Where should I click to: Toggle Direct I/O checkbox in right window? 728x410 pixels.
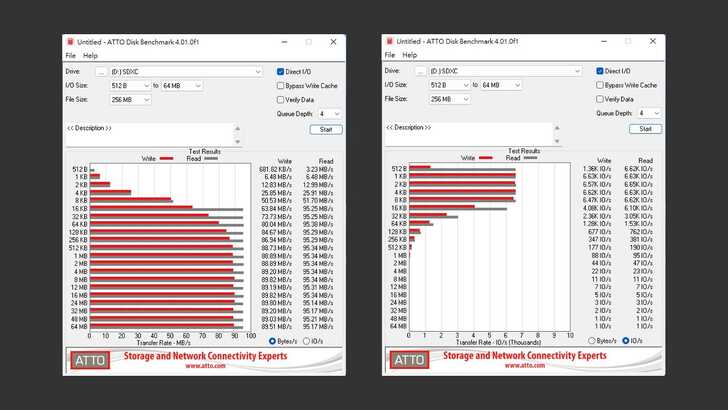(x=600, y=72)
